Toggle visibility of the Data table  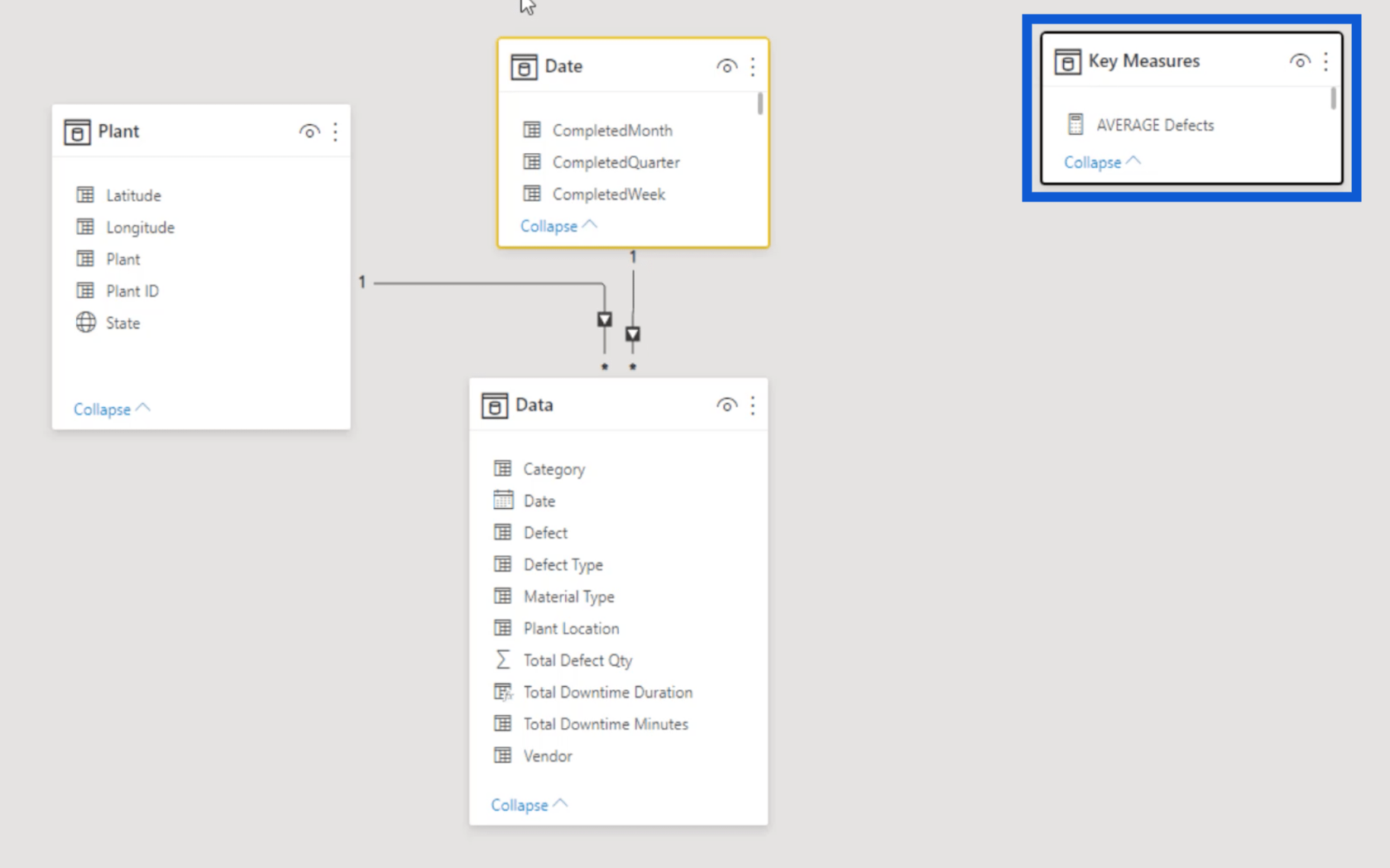[x=726, y=405]
